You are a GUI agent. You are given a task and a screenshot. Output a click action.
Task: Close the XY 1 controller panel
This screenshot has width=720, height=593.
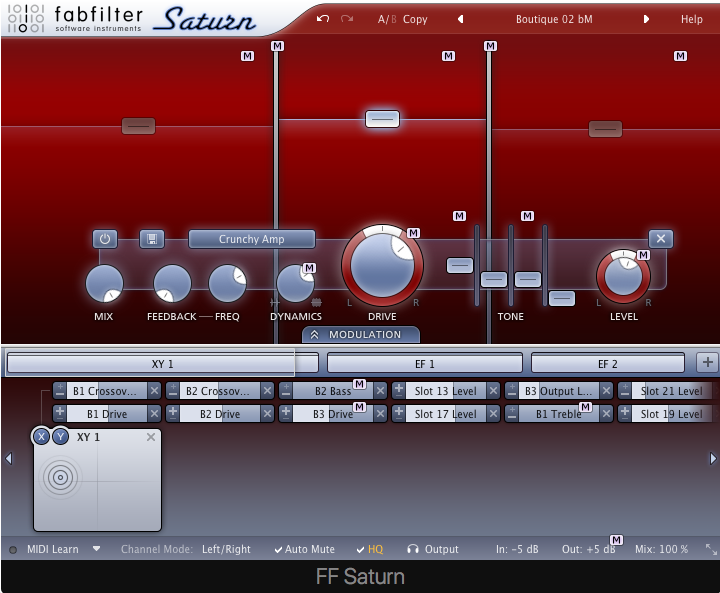click(151, 437)
